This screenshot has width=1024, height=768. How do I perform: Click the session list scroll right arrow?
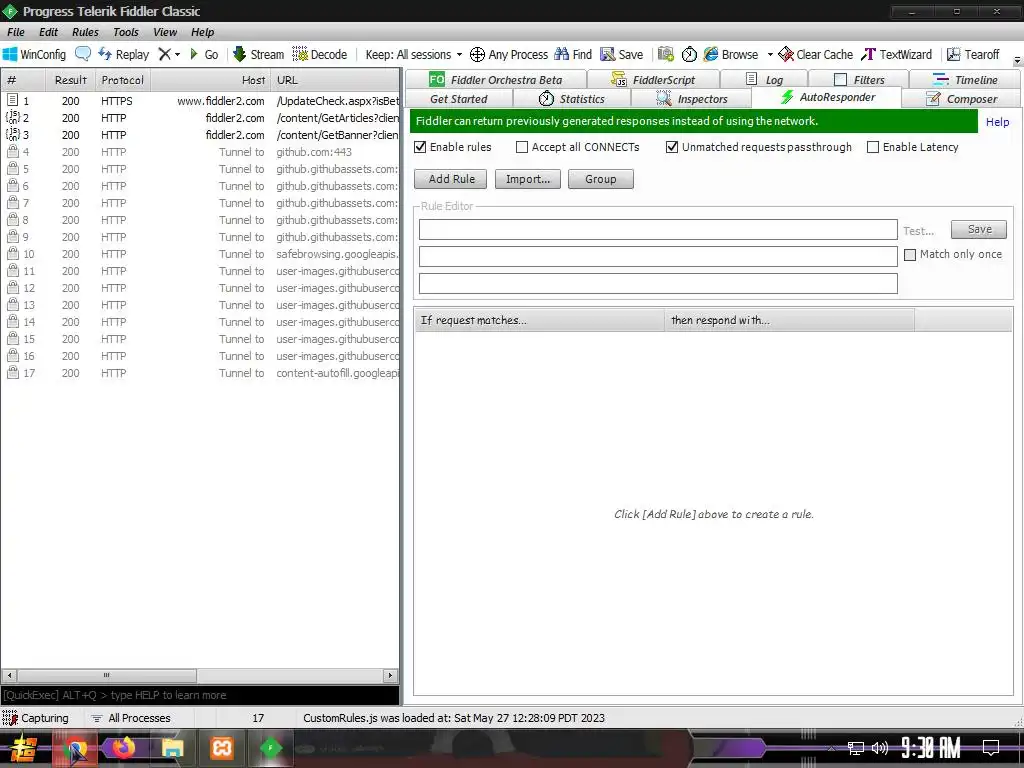point(391,675)
